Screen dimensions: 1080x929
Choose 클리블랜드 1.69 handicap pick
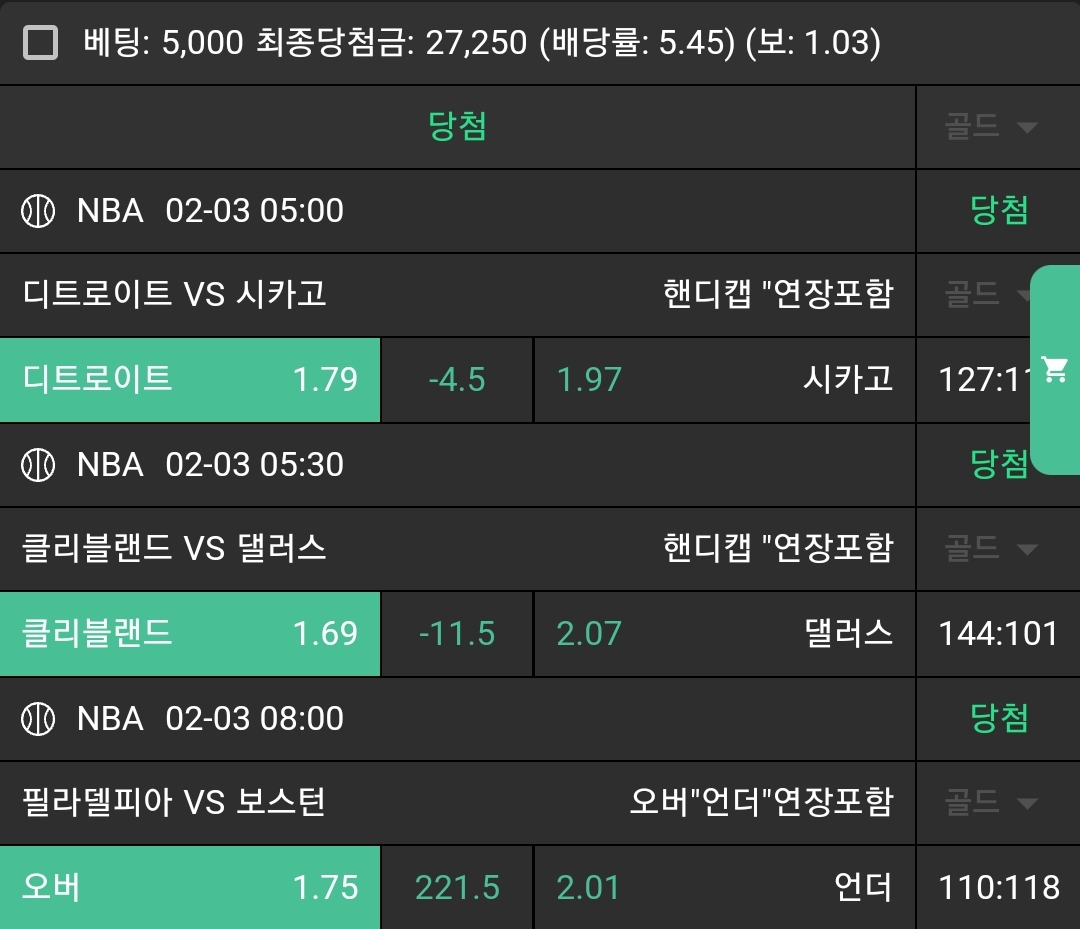[x=190, y=634]
